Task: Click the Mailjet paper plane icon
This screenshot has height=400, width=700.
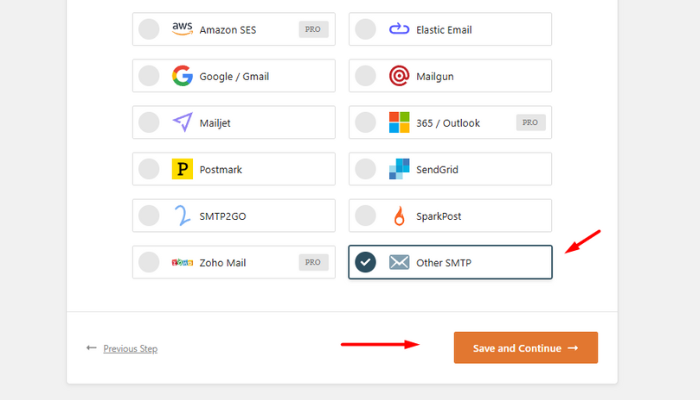Action: [x=183, y=122]
